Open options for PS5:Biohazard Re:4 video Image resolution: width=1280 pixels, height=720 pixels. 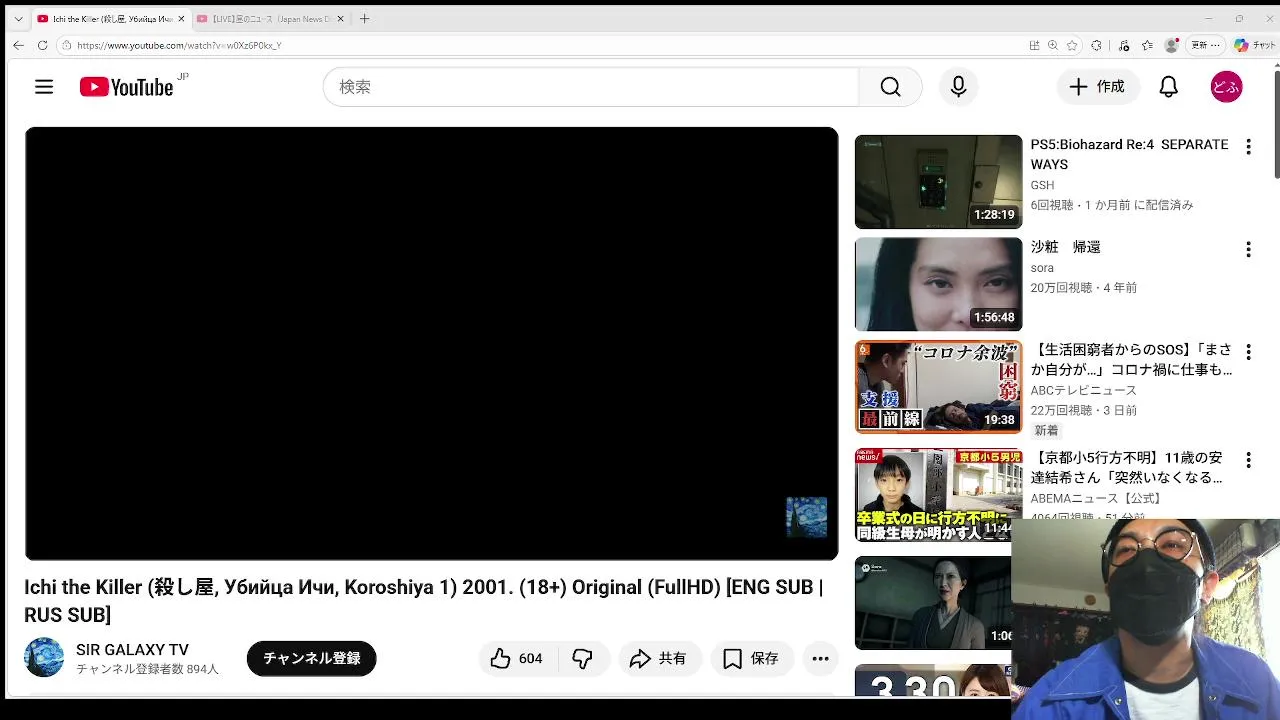click(1248, 147)
